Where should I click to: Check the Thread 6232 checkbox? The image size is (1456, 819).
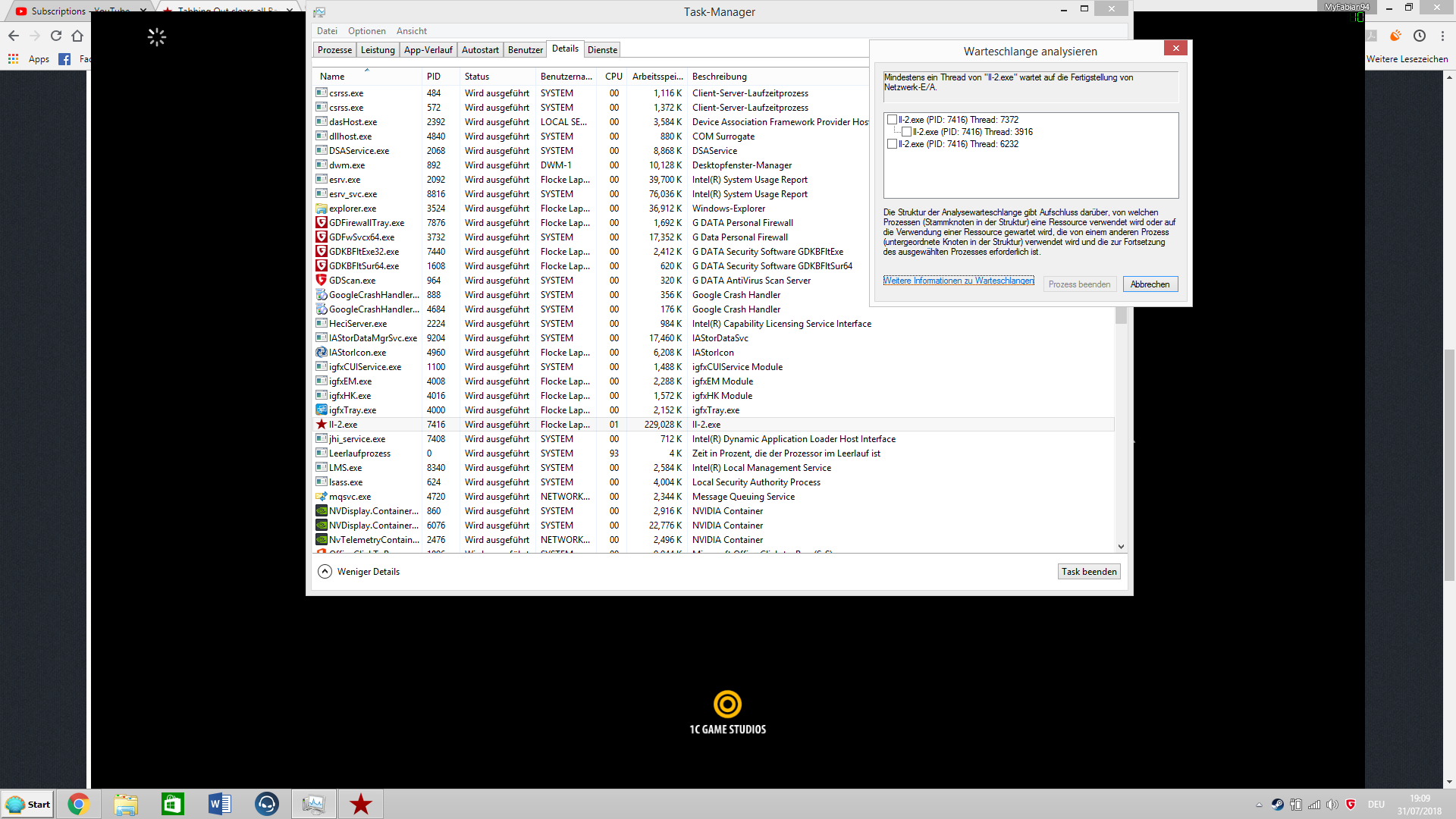pyautogui.click(x=892, y=144)
